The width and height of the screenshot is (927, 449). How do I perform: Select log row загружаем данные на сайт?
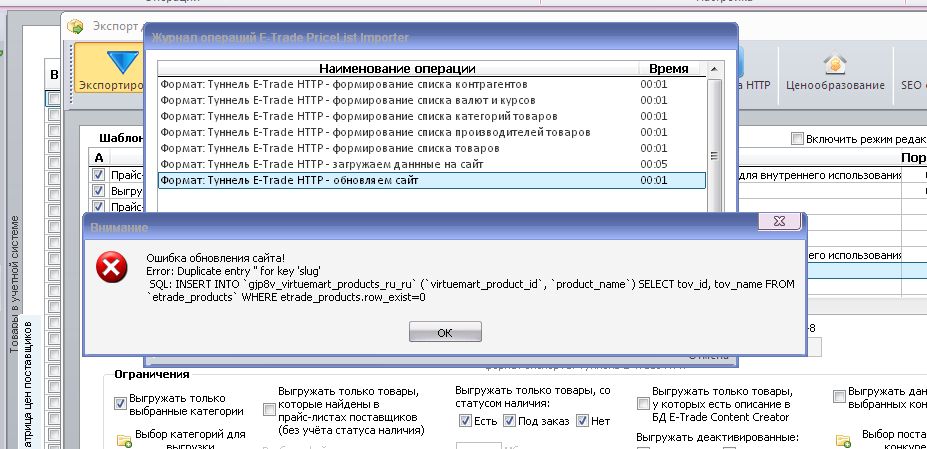pos(432,164)
